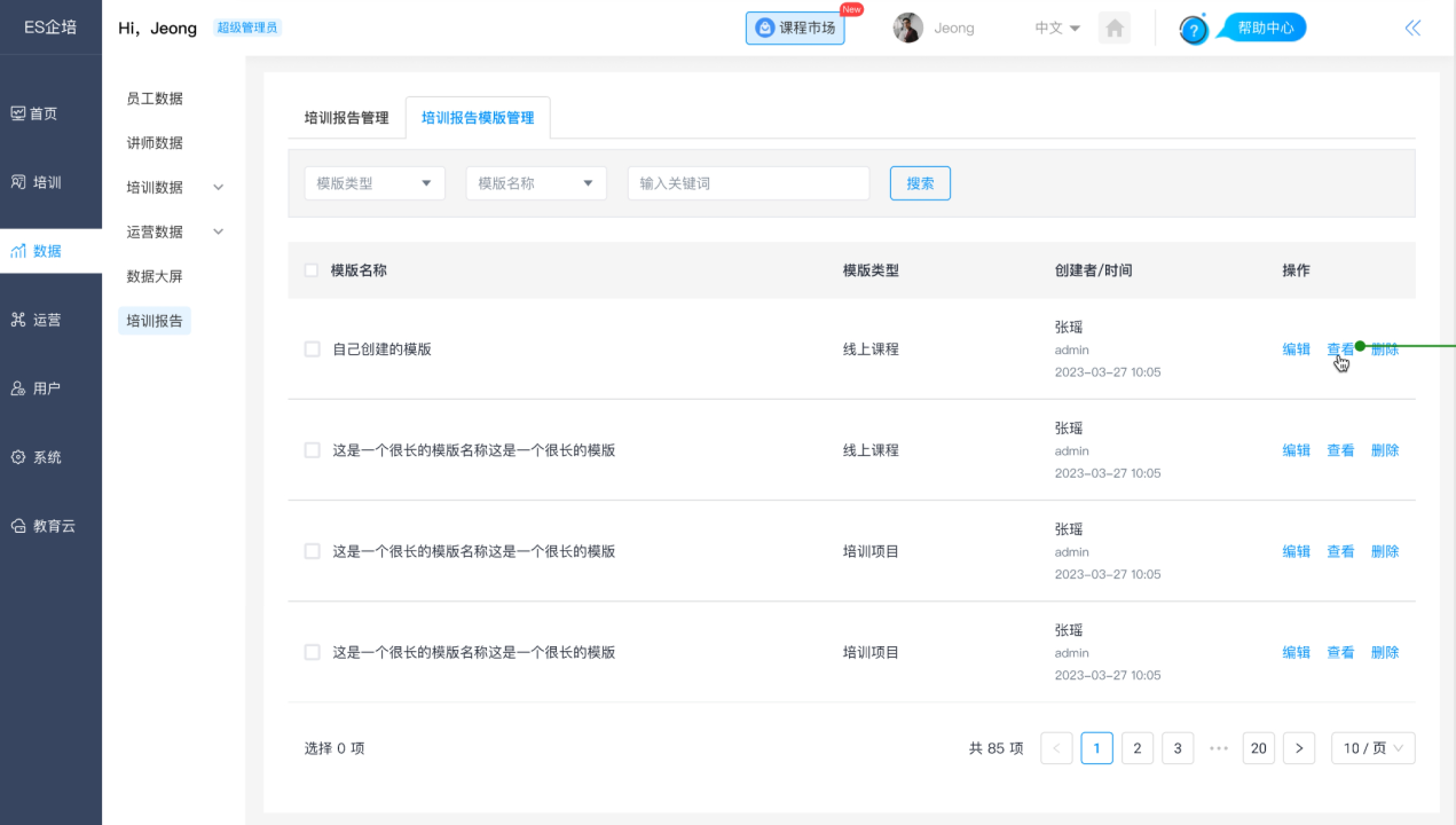Click the 选择 0 项 selection count
This screenshot has width=1456, height=825.
pos(335,748)
